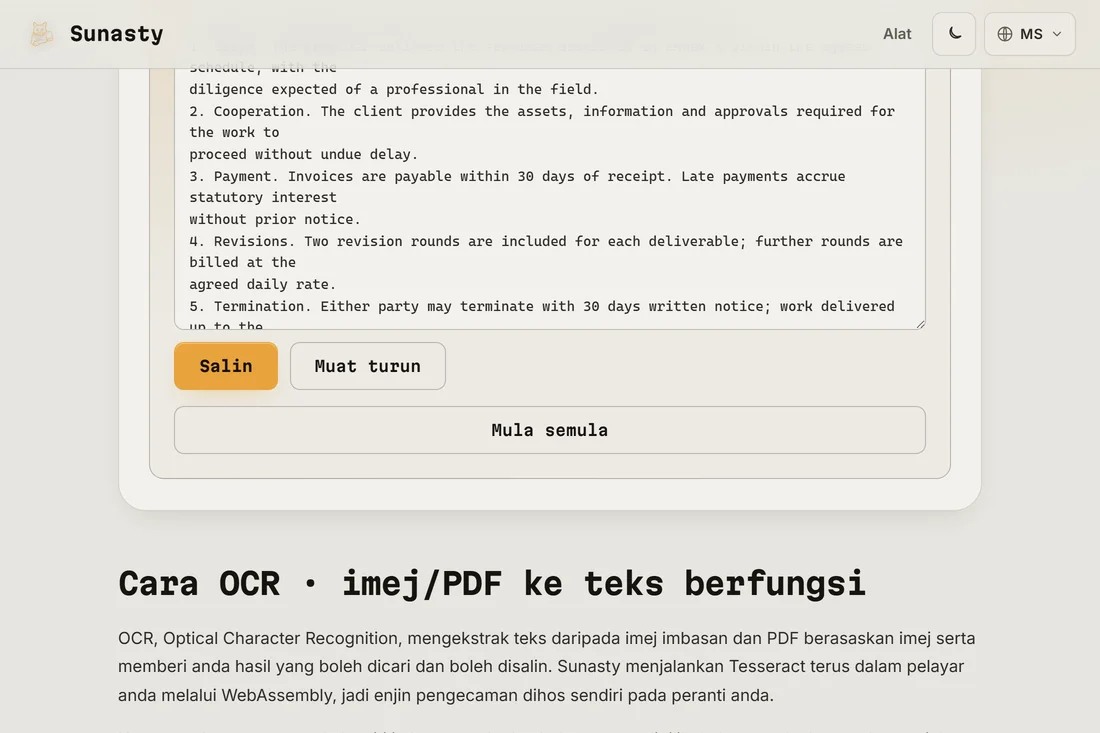Click the line '5. Termination. Either party may terminate'
Image resolution: width=1100 pixels, height=733 pixels.
point(542,307)
